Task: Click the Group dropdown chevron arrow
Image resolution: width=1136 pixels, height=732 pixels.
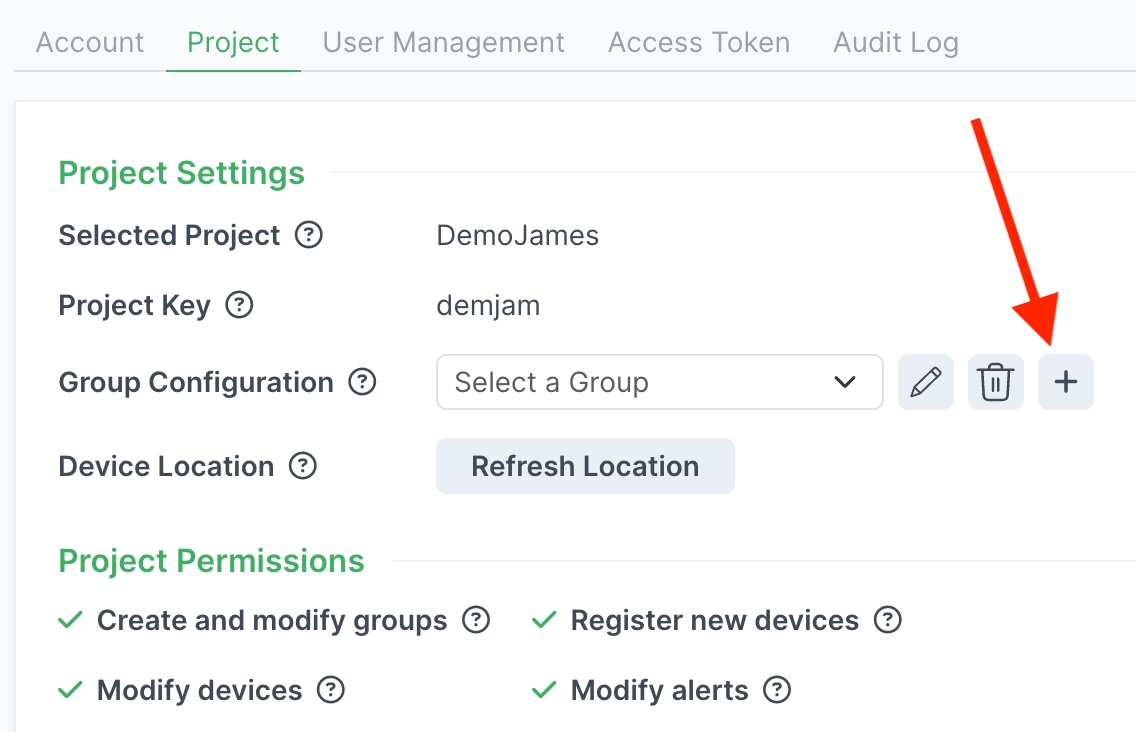Action: (845, 382)
